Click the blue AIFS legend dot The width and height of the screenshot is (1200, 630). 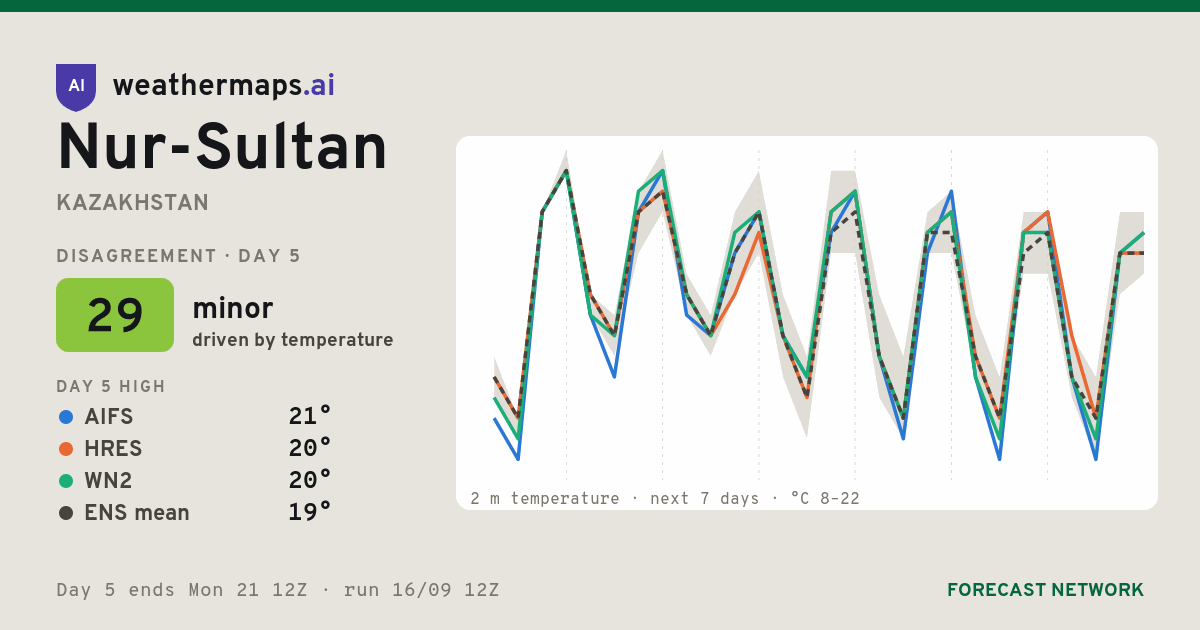(x=66, y=417)
